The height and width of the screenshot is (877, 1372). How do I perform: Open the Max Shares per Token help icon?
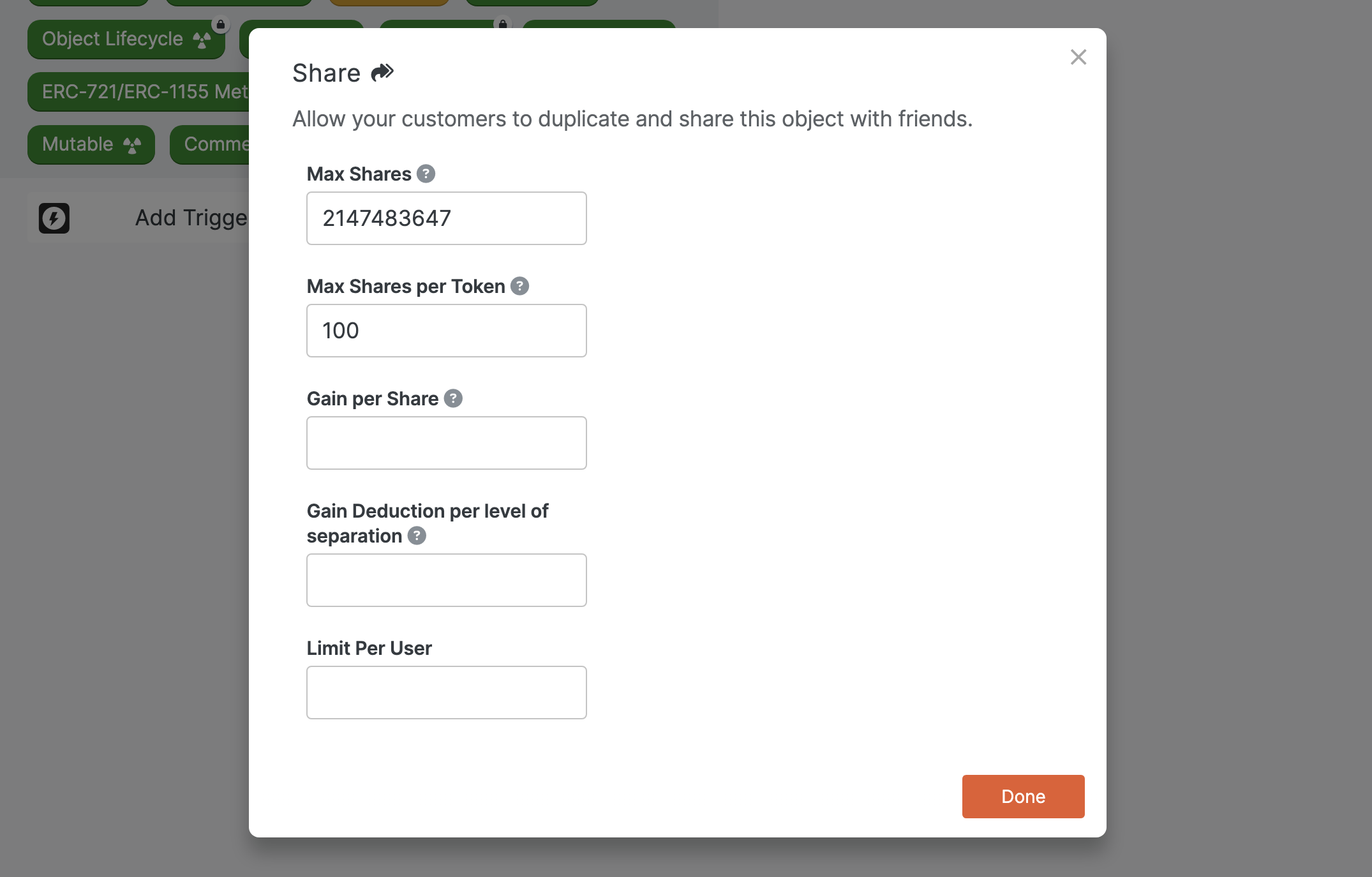[x=519, y=286]
